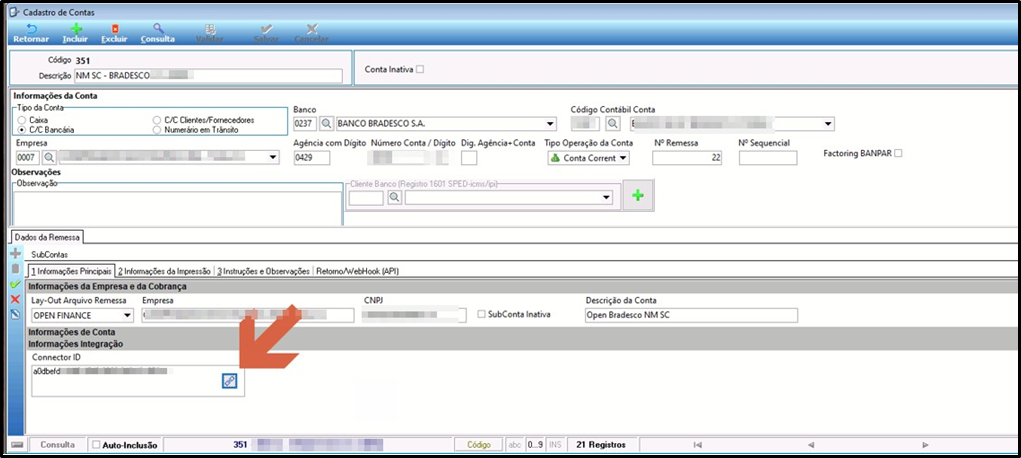
Task: Click the SubContas label
Action: [x=49, y=255]
